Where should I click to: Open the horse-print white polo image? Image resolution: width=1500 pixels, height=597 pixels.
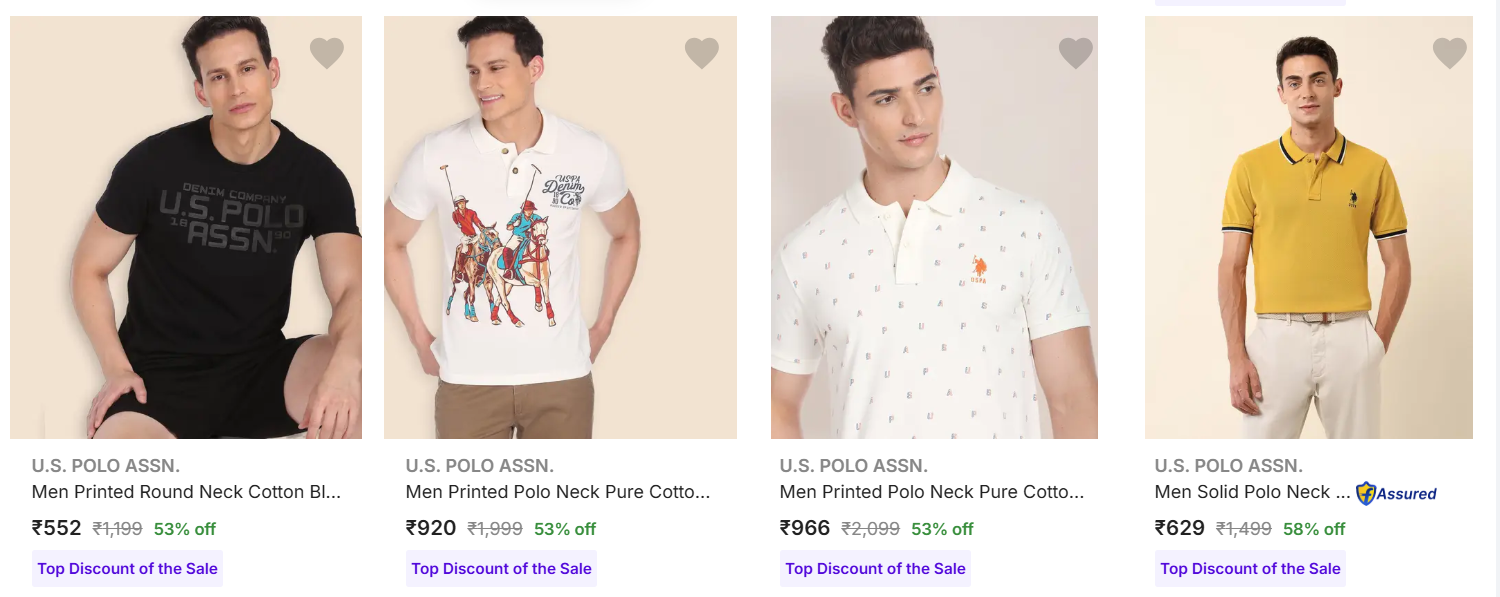coord(560,228)
